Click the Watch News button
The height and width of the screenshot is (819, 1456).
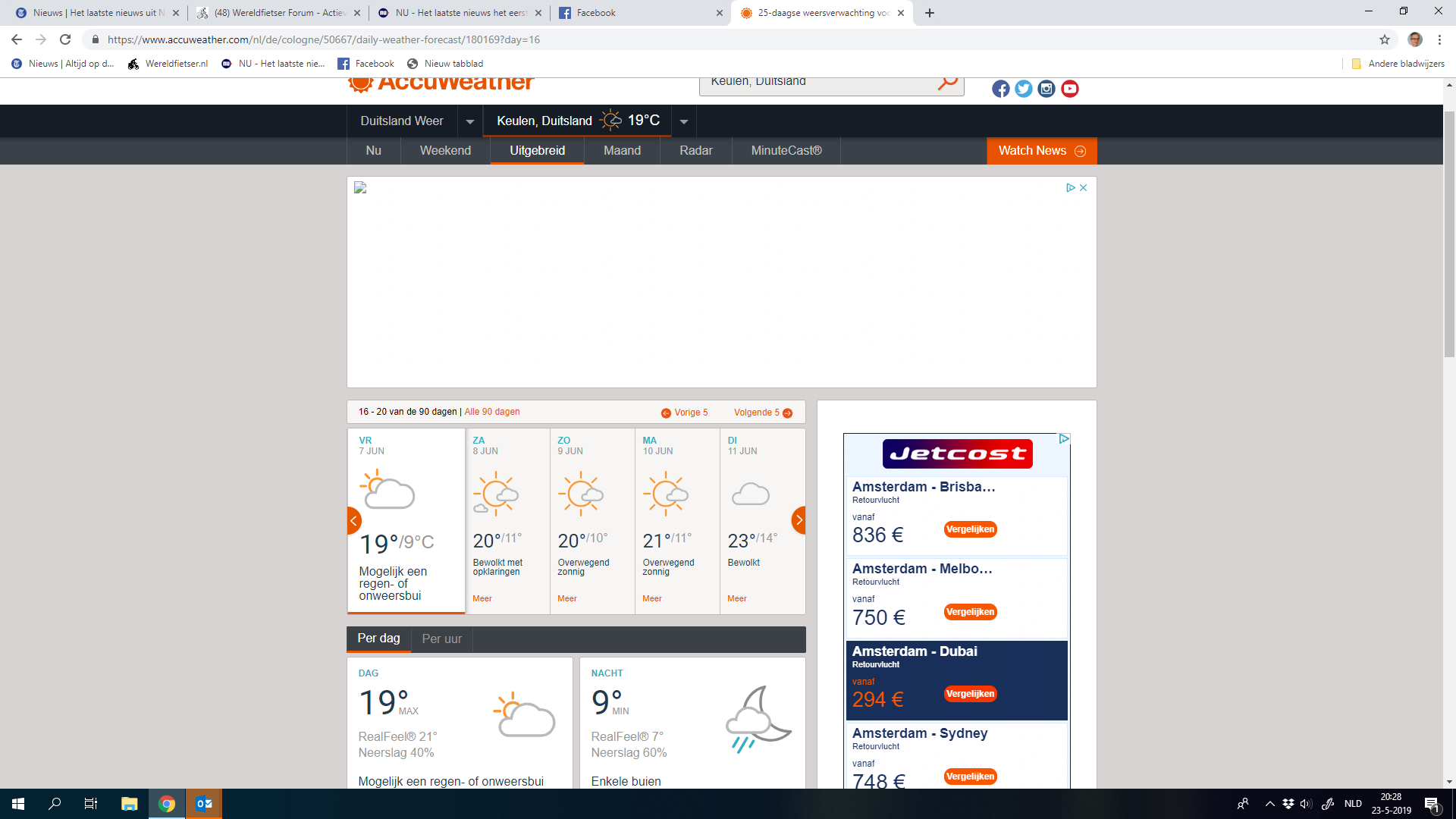pyautogui.click(x=1041, y=151)
